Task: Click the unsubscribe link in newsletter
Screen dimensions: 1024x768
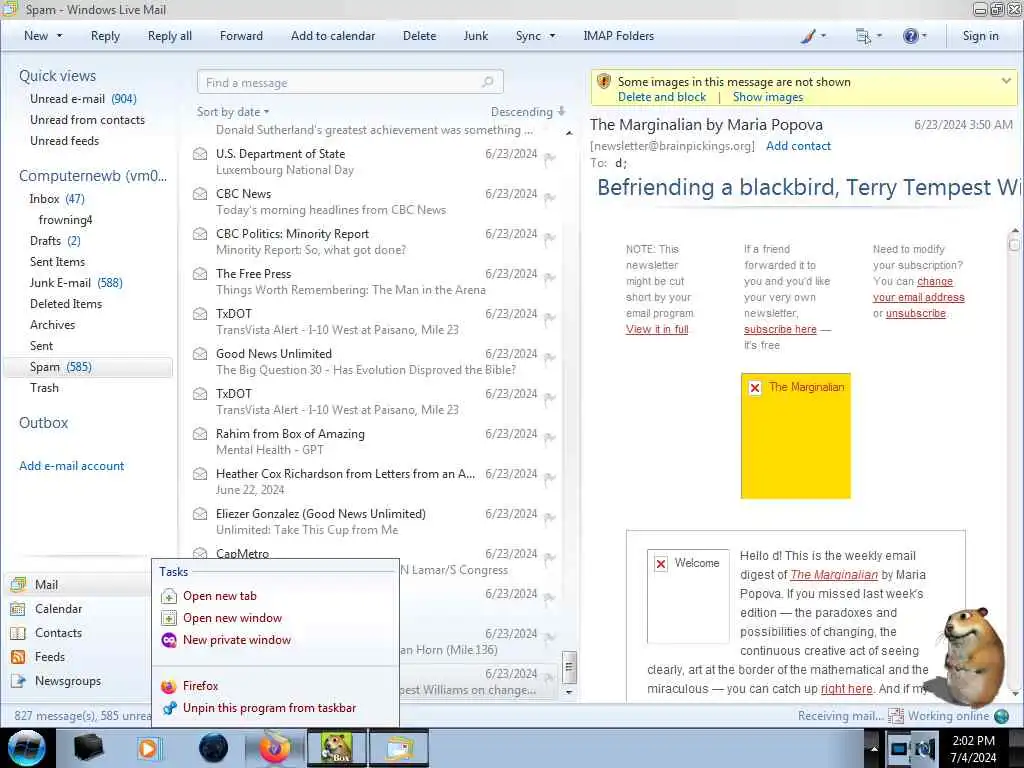Action: [916, 313]
